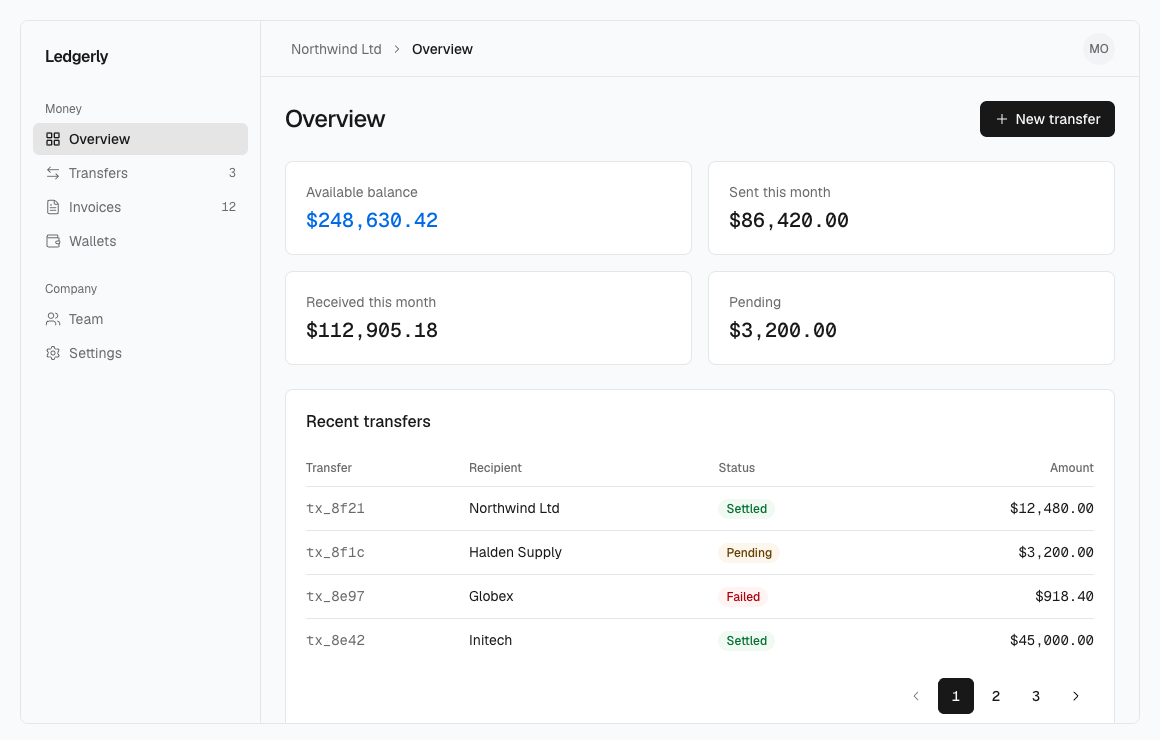
Task: Open the Team sidebar item
Action: coord(141,319)
